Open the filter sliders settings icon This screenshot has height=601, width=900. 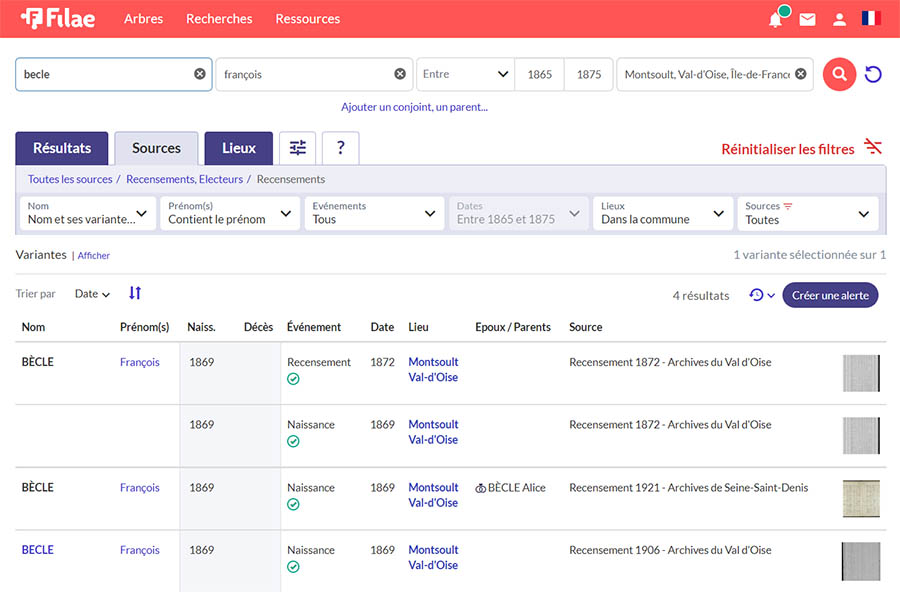[x=298, y=148]
